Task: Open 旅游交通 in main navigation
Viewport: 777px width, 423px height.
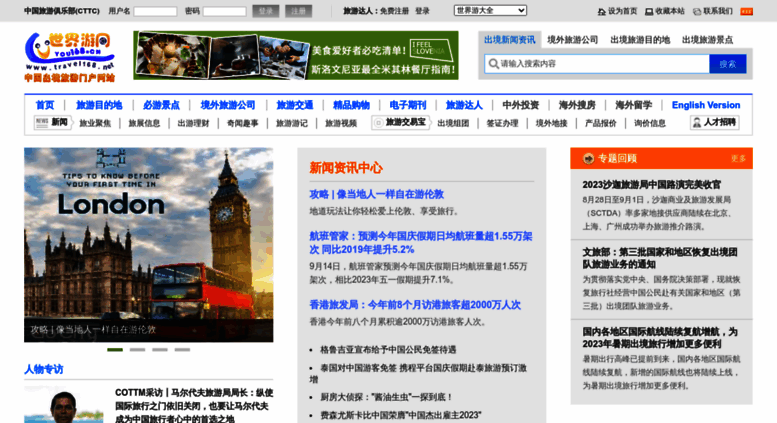Action: 294,105
